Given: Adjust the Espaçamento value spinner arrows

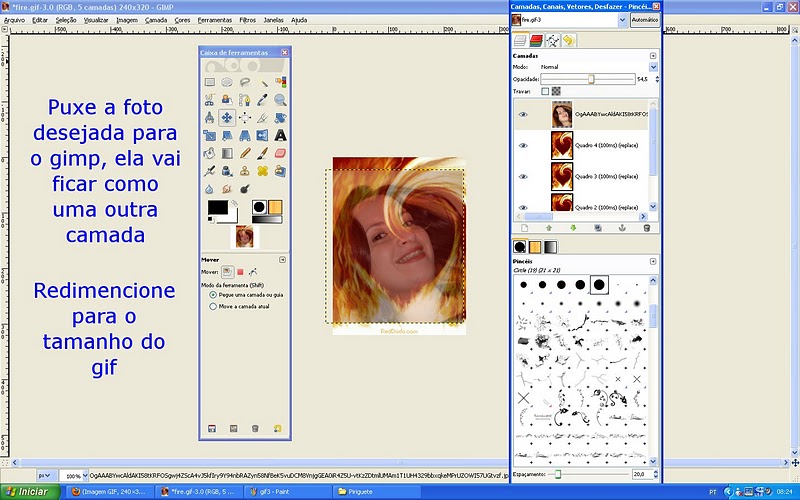Looking at the screenshot, I should pos(656,474).
